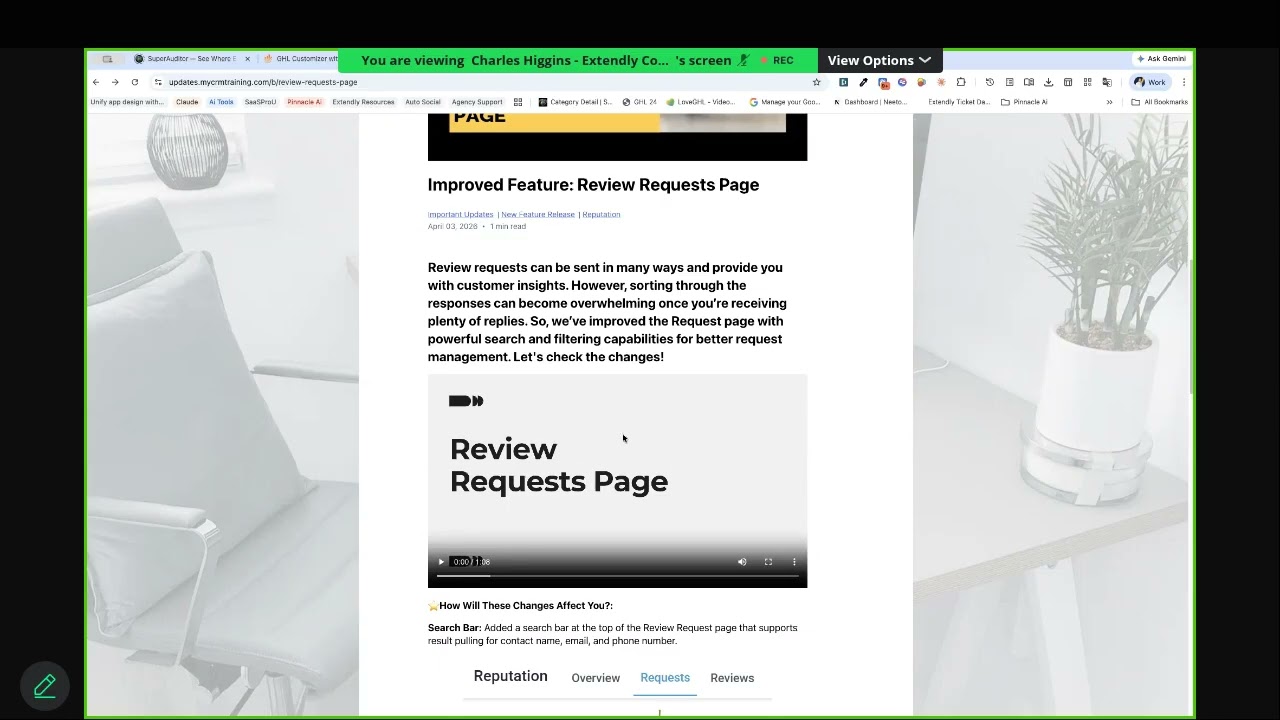Open the browser extensions puzzle icon
Image resolution: width=1280 pixels, height=720 pixels.
point(961,82)
